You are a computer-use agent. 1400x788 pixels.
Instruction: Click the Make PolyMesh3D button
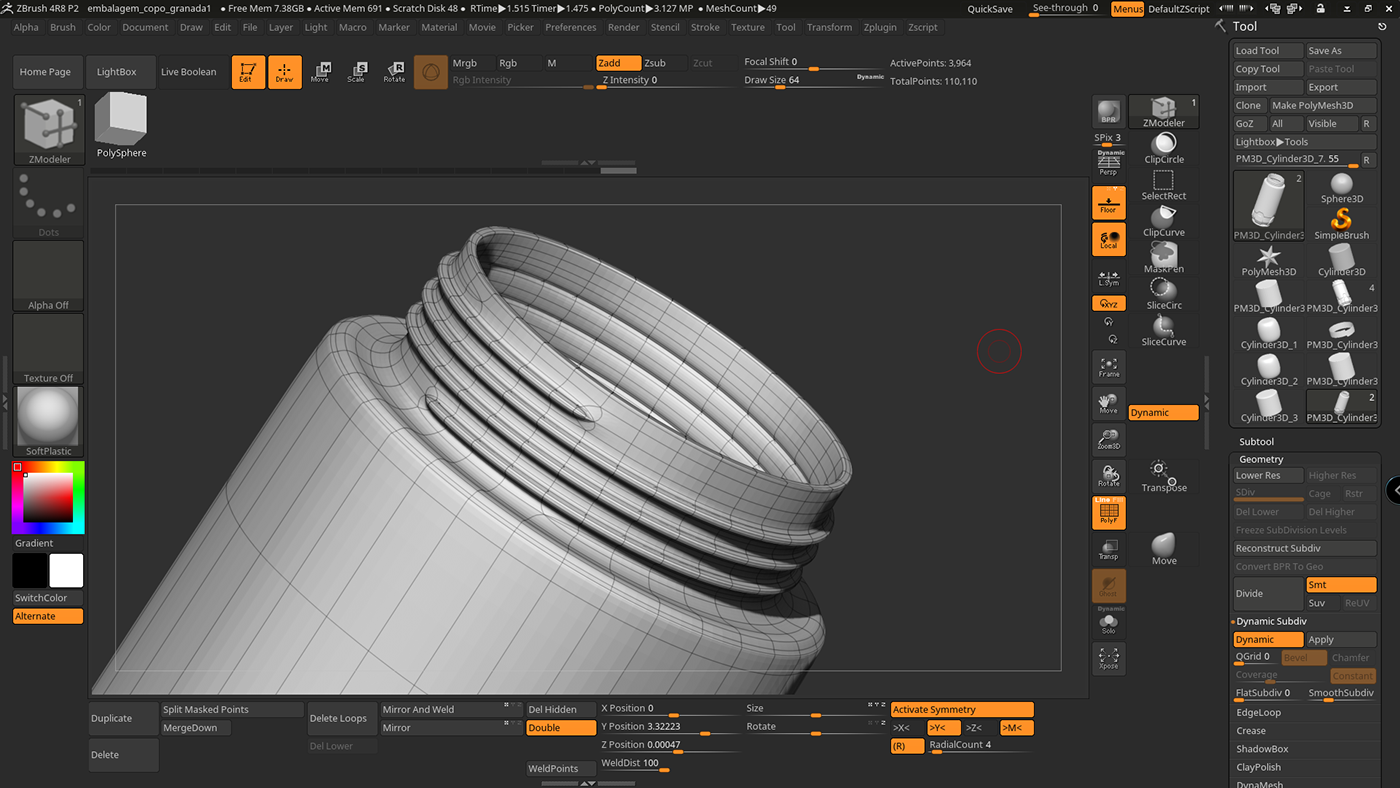coord(1312,105)
